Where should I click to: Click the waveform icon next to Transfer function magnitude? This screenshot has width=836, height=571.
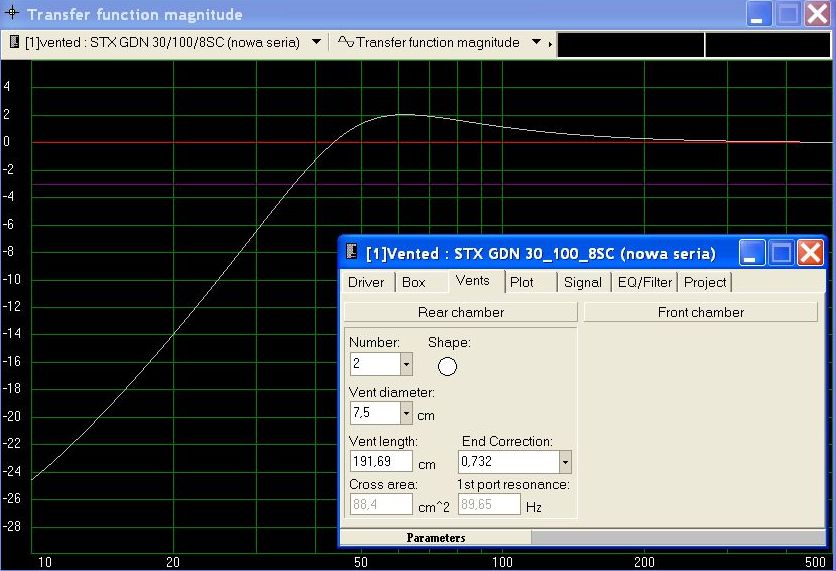[345, 43]
